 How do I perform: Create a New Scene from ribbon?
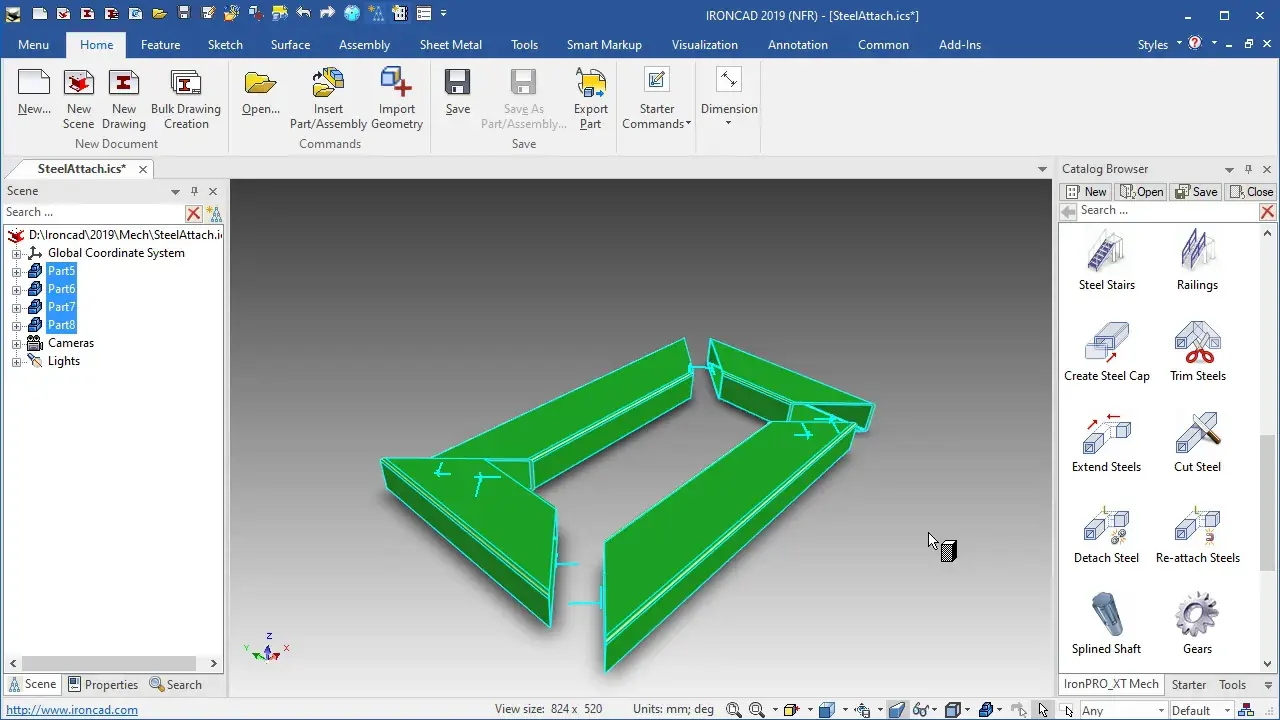tap(79, 98)
